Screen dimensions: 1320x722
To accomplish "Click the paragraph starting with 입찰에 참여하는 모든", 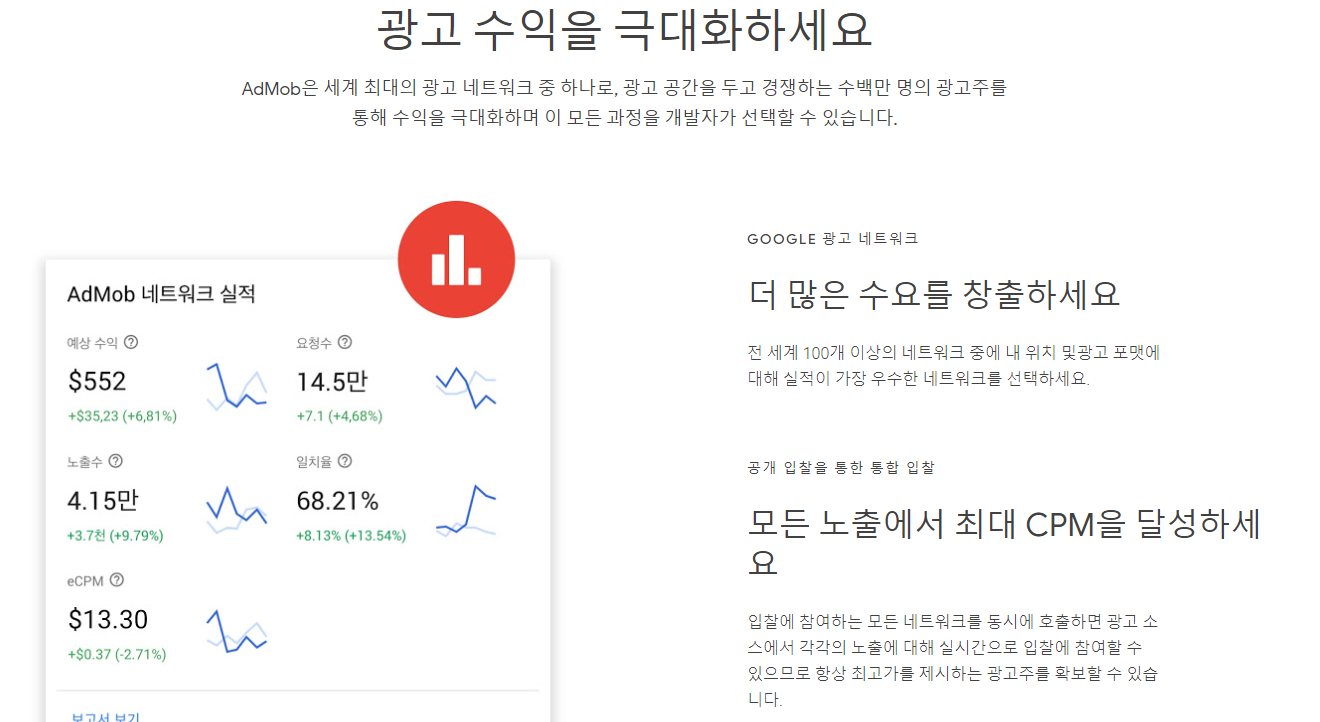I will (x=953, y=660).
